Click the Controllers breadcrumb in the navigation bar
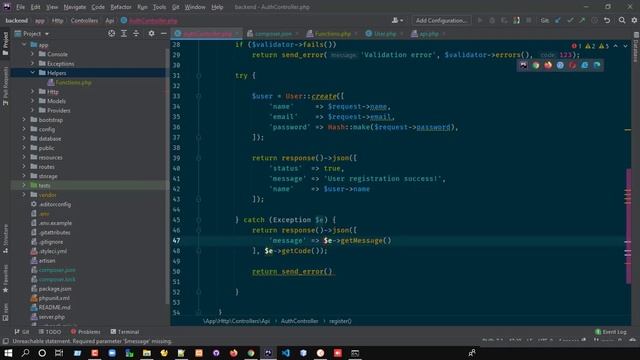The height and width of the screenshot is (360, 640). (84, 20)
